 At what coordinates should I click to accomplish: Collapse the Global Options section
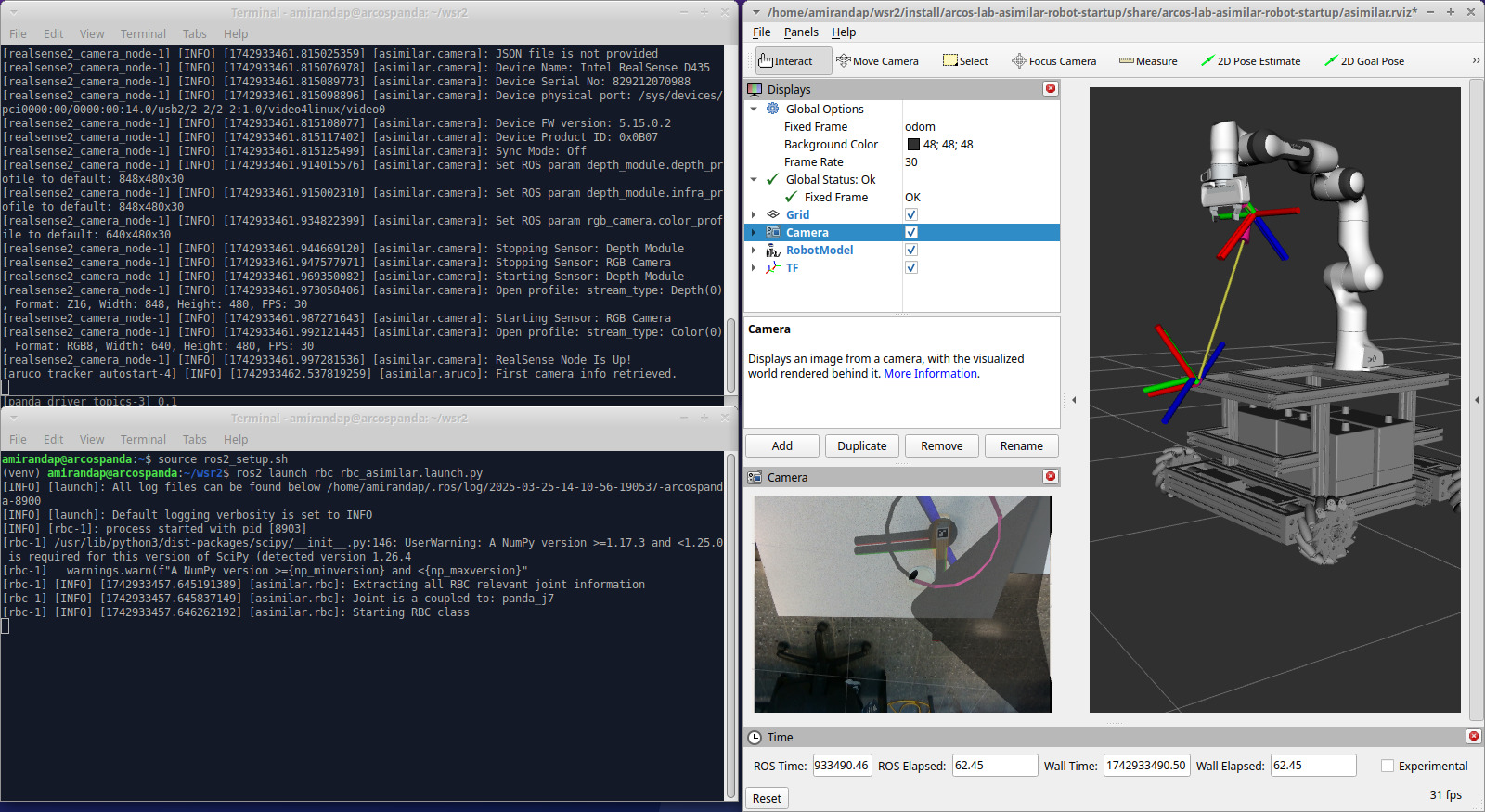click(754, 110)
